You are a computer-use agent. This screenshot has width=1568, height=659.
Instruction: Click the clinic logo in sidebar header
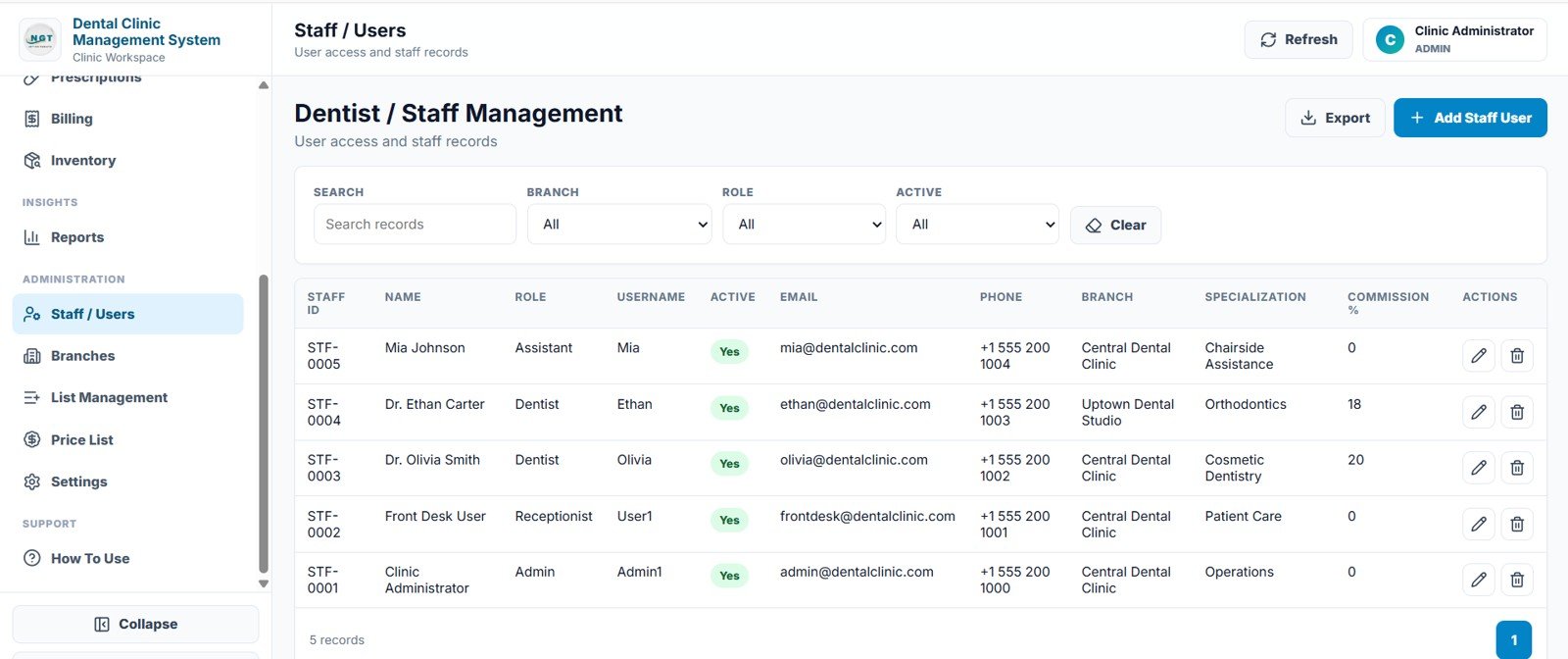click(x=40, y=39)
